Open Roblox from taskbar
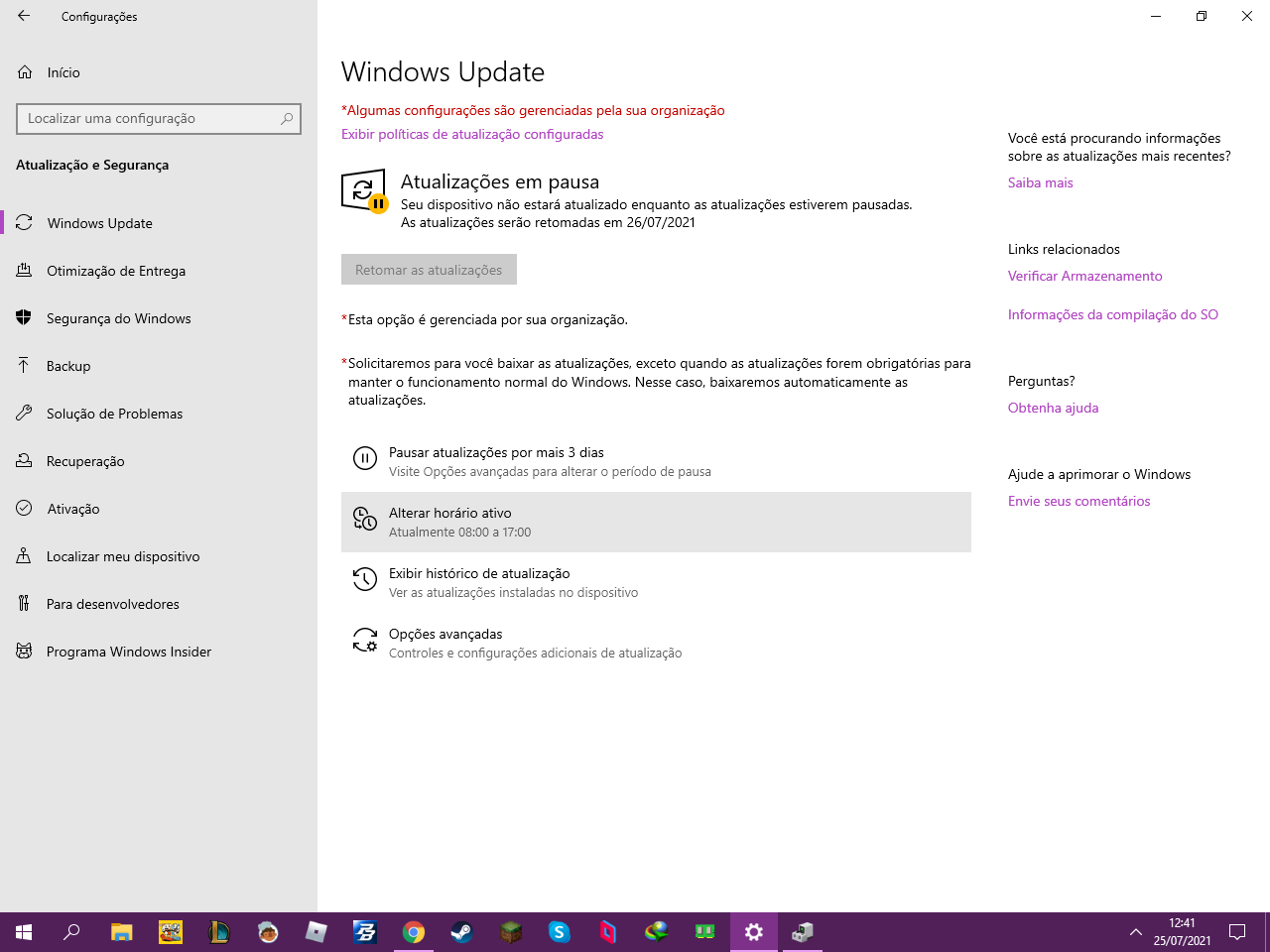 point(317,932)
